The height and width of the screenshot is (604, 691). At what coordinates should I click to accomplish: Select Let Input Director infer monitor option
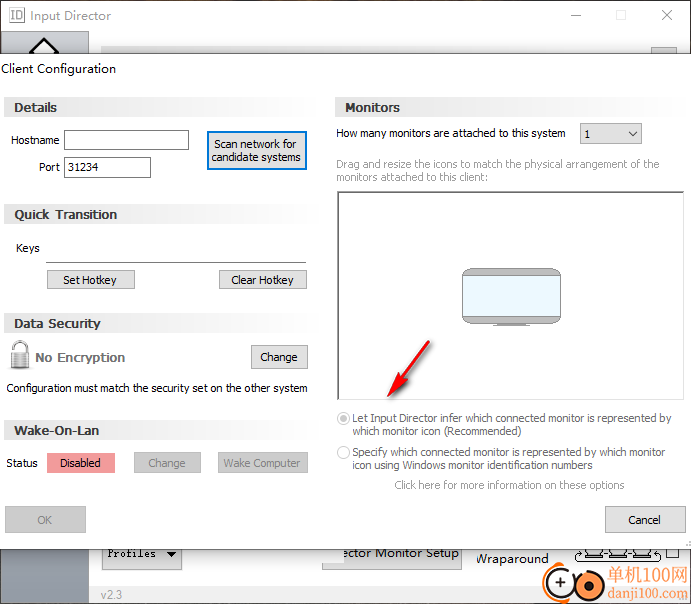click(x=343, y=418)
